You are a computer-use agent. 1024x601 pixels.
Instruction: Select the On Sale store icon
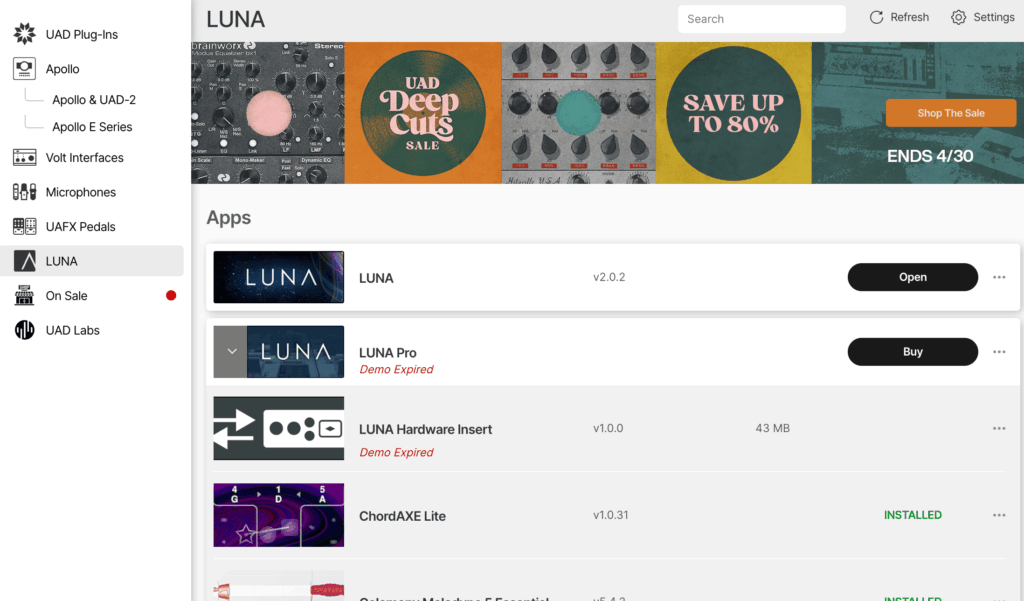click(24, 295)
